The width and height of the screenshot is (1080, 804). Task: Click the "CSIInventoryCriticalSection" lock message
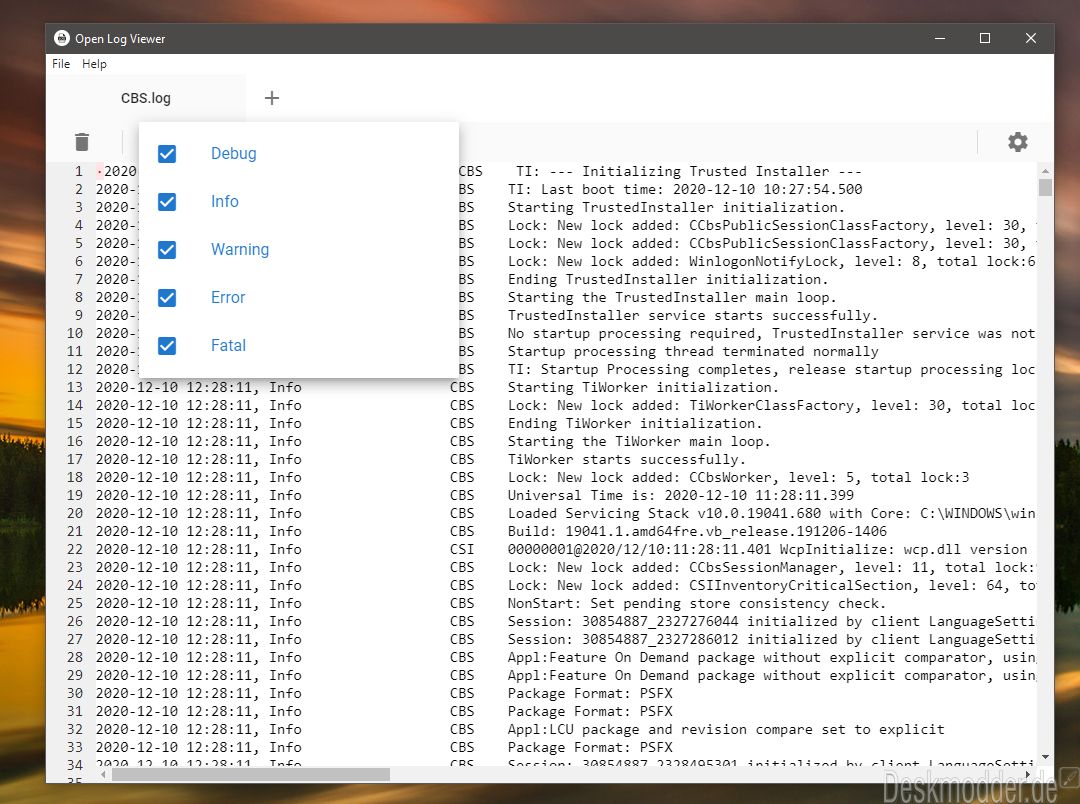[x=771, y=585]
